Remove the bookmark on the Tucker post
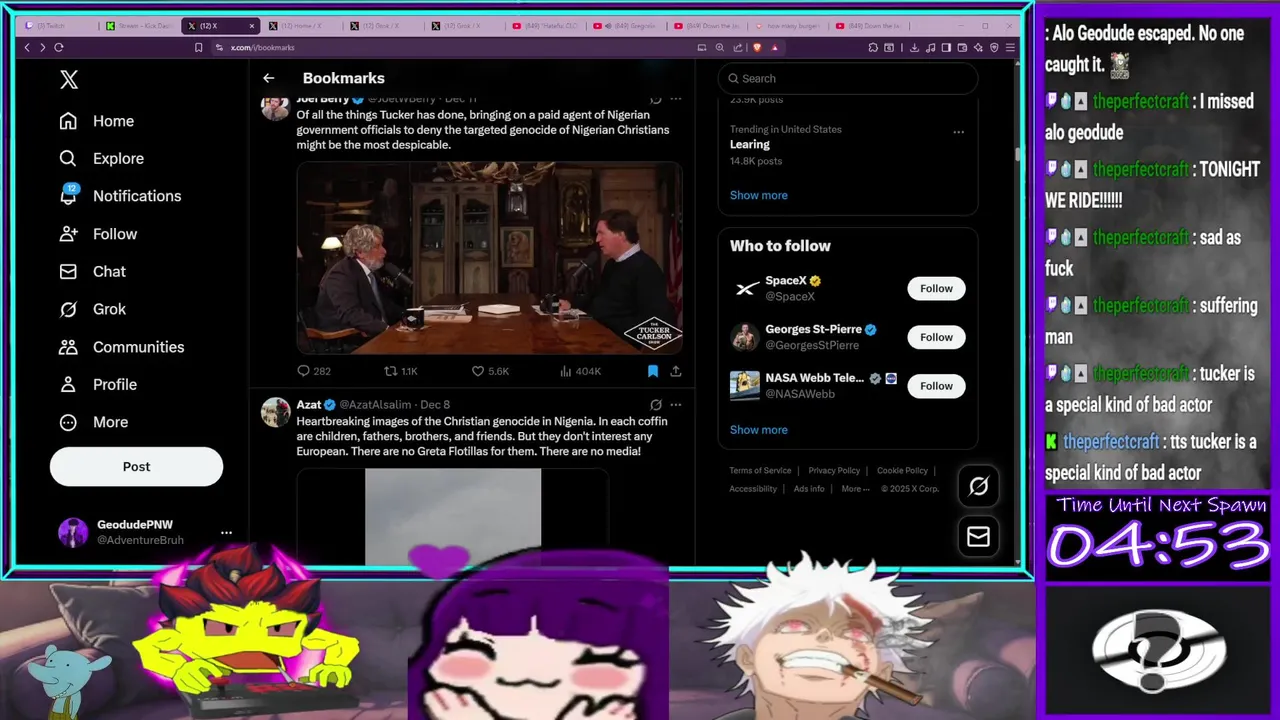1280x720 pixels. click(653, 371)
